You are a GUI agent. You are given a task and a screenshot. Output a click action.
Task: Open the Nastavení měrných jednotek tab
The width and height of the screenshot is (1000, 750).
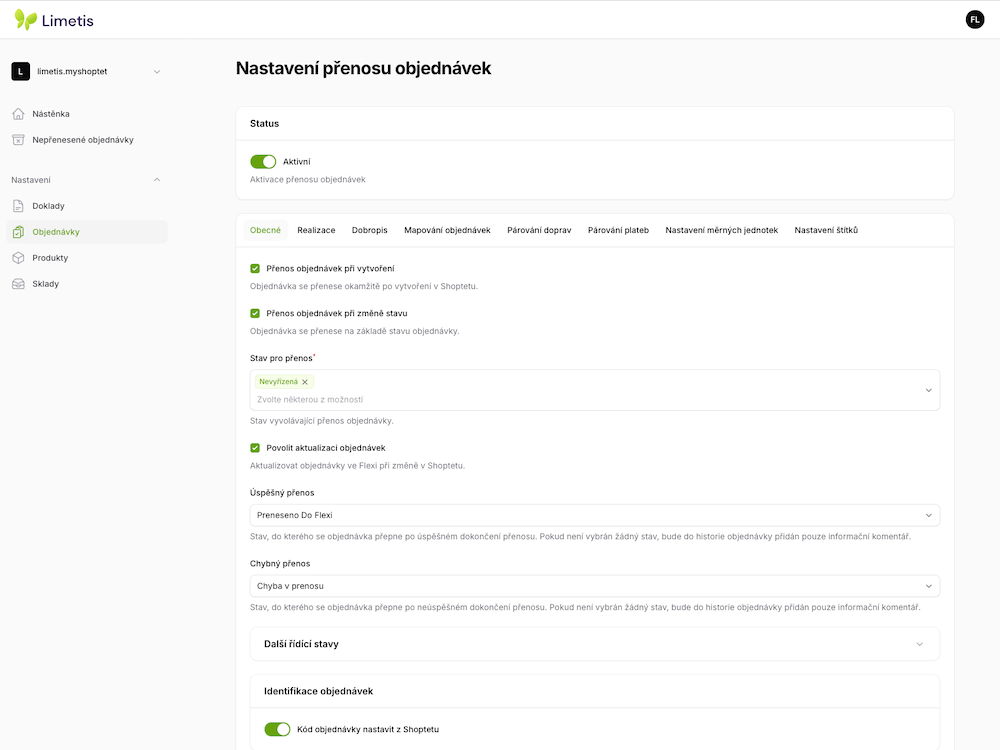721,230
